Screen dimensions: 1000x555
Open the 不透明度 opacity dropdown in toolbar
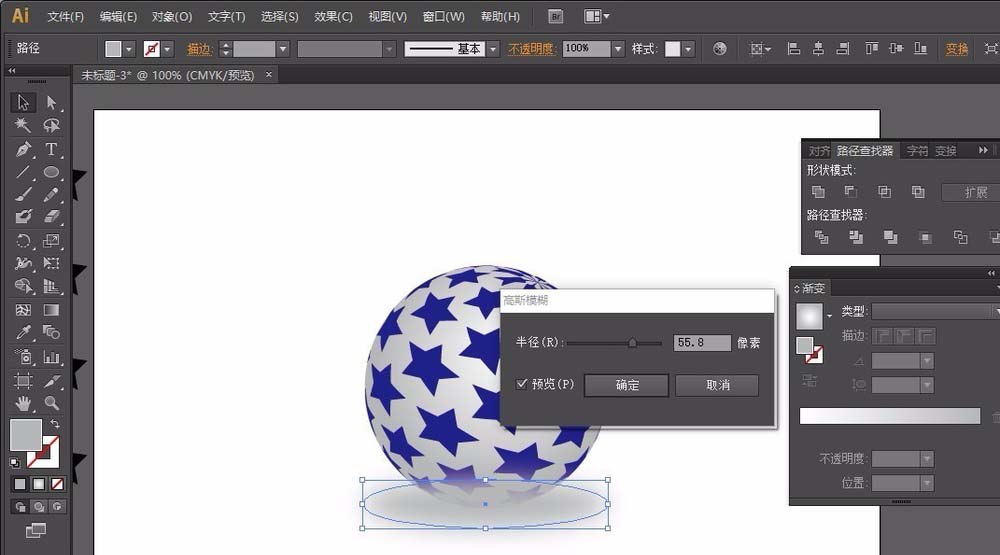pos(618,49)
